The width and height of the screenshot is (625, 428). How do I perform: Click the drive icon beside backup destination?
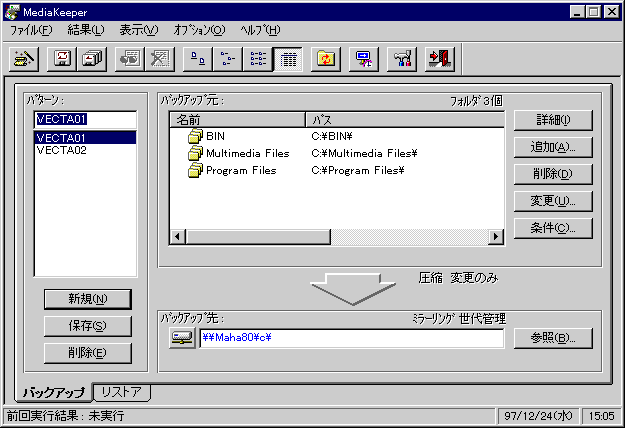click(x=182, y=338)
